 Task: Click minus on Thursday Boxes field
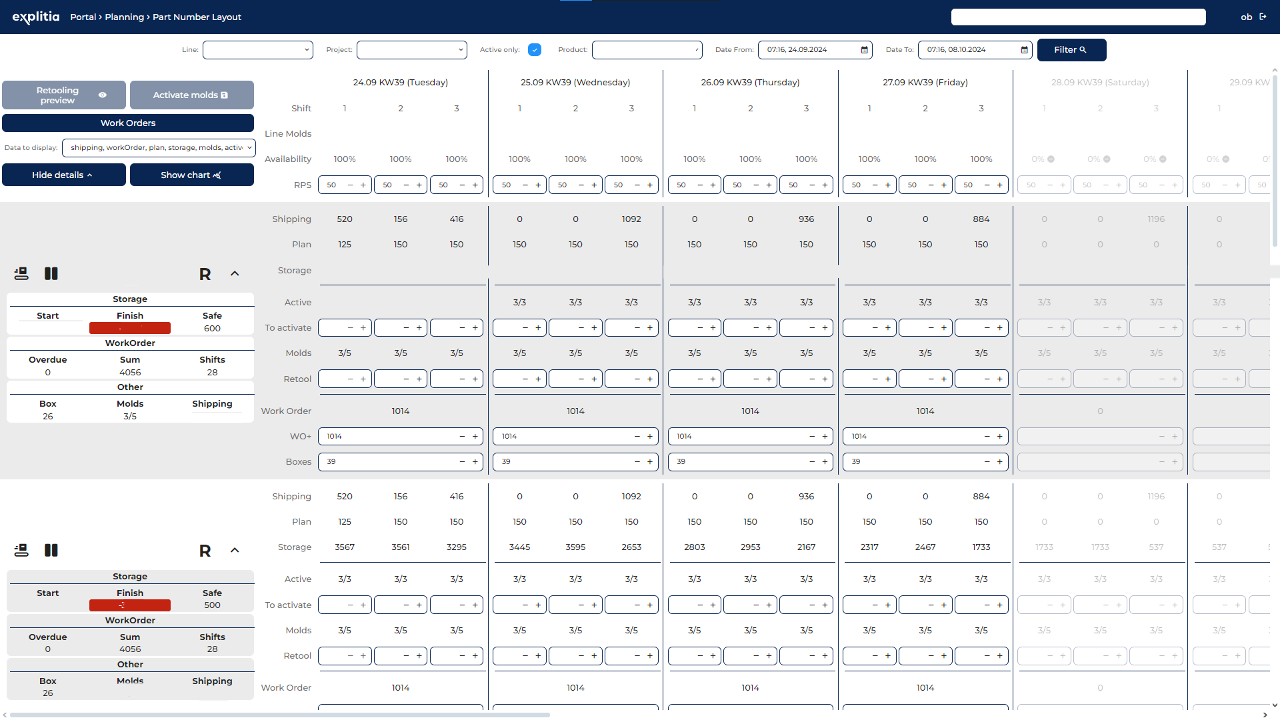click(812, 462)
